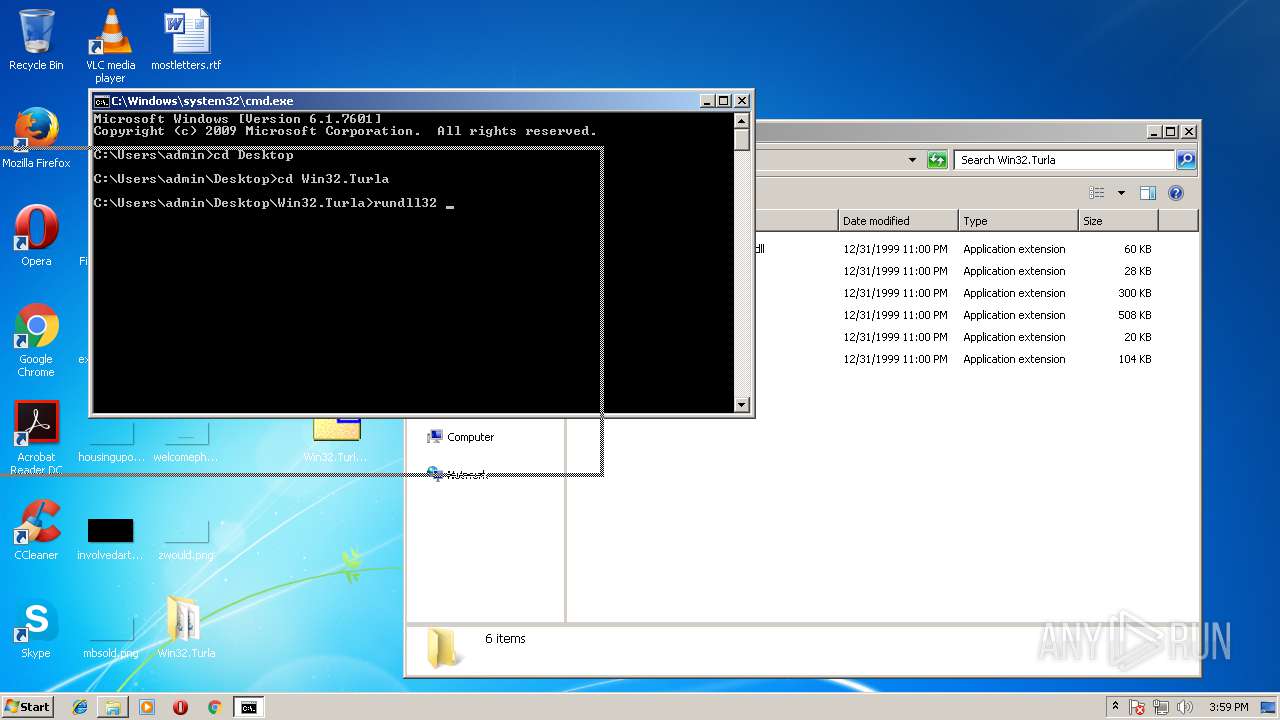1280x720 pixels.
Task: Open Internet Explorer from taskbar
Action: point(80,707)
